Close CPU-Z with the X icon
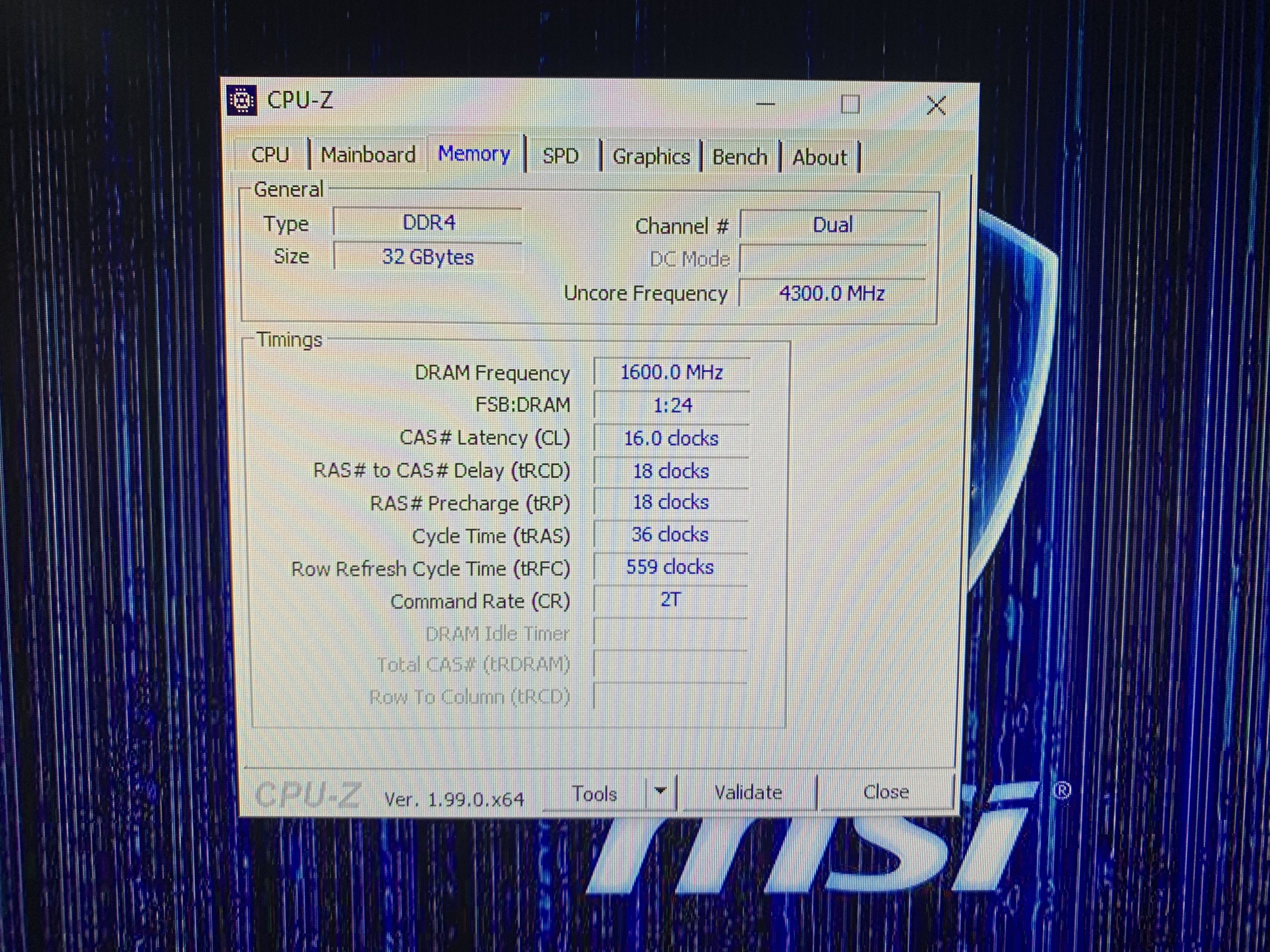 [x=936, y=105]
